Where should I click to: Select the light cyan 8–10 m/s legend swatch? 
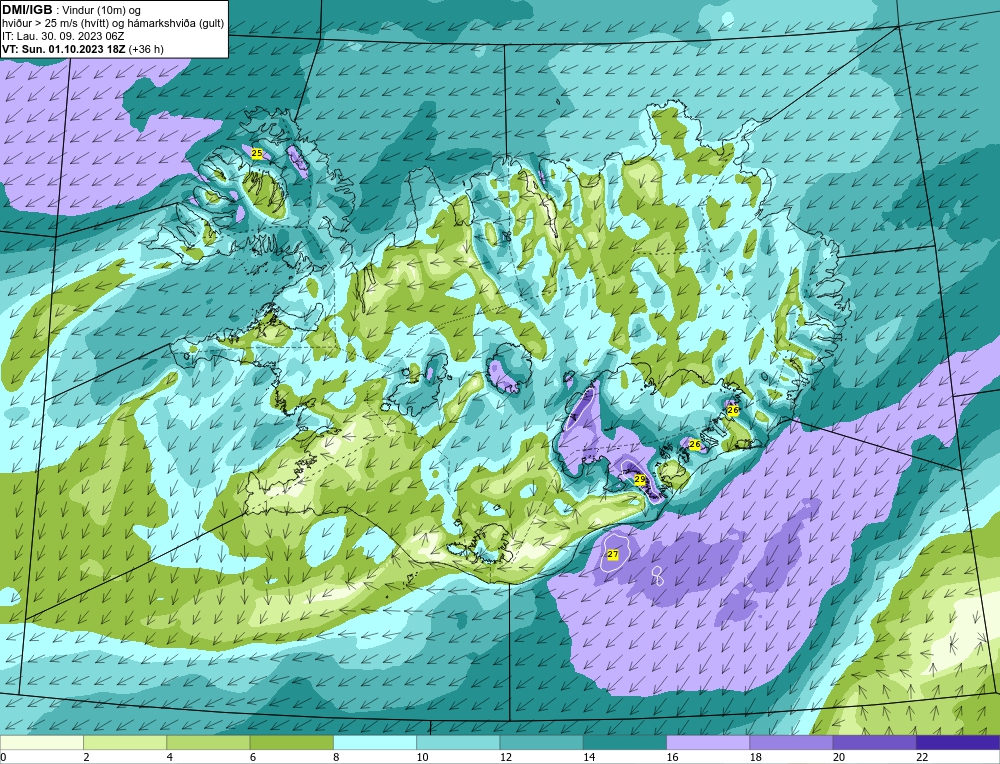(x=375, y=742)
